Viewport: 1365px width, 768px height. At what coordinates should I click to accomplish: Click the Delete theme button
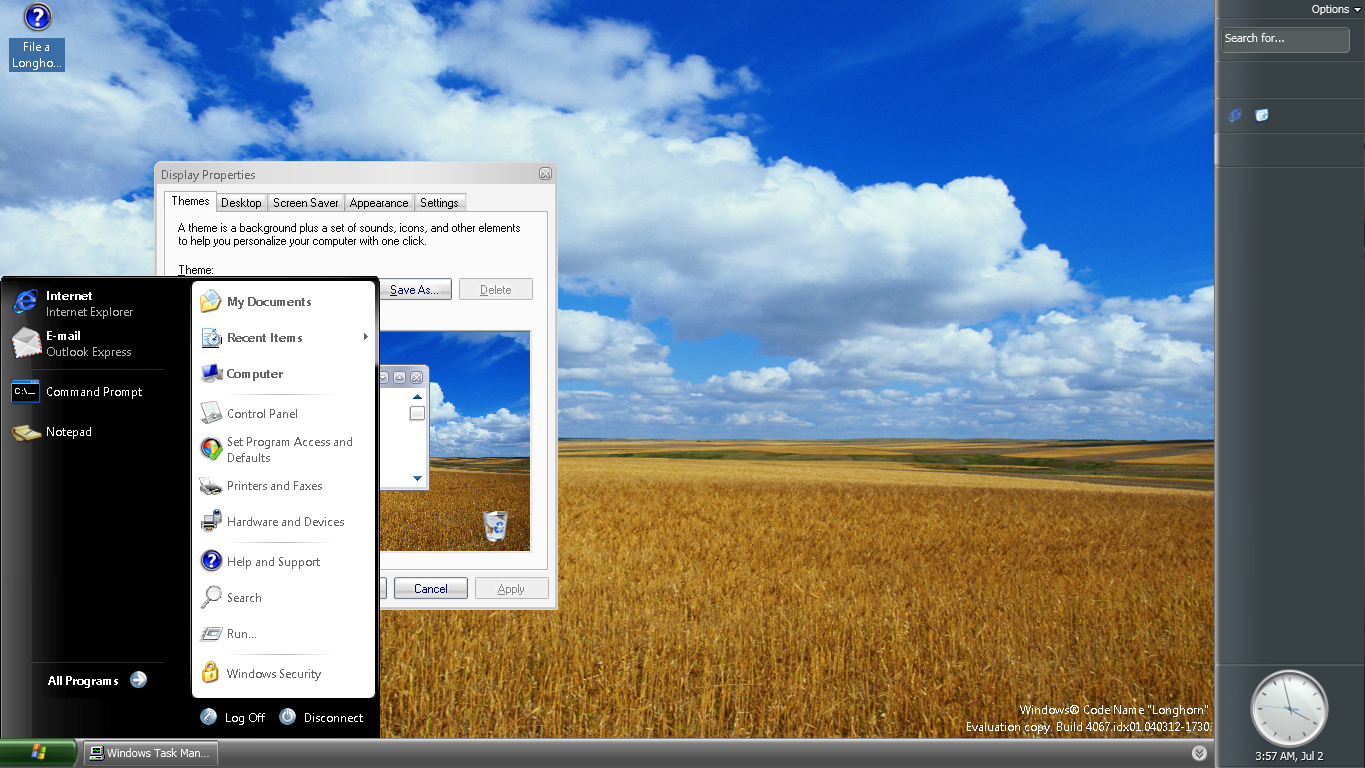pyautogui.click(x=496, y=289)
